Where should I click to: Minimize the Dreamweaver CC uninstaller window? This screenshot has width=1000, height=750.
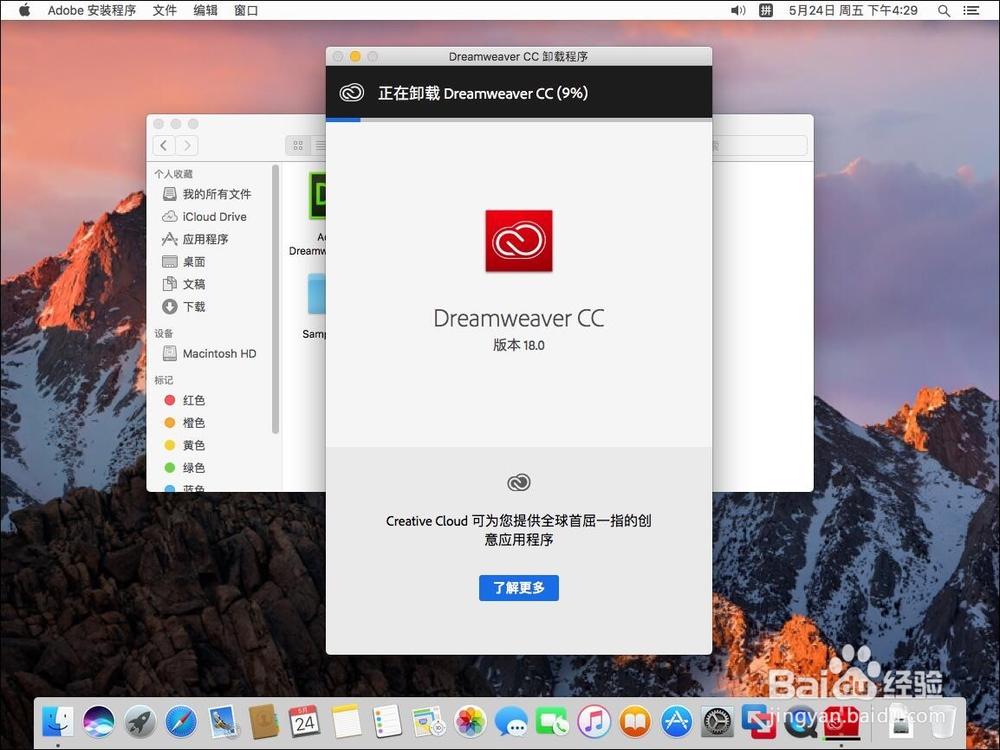coord(355,56)
